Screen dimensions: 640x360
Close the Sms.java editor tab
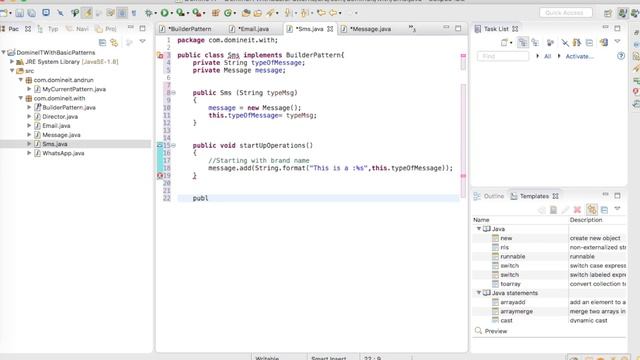pyautogui.click(x=330, y=29)
